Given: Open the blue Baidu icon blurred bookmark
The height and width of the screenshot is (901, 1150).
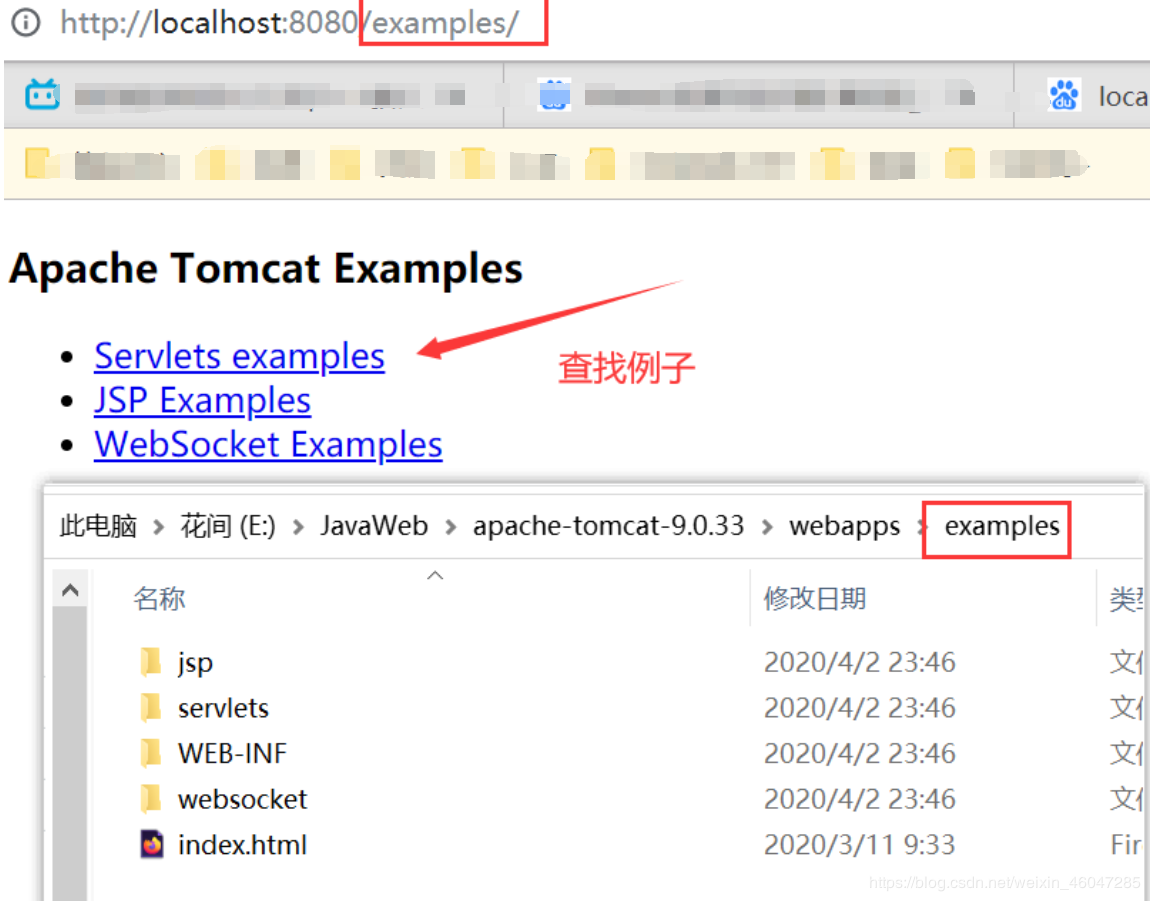Looking at the screenshot, I should [554, 95].
